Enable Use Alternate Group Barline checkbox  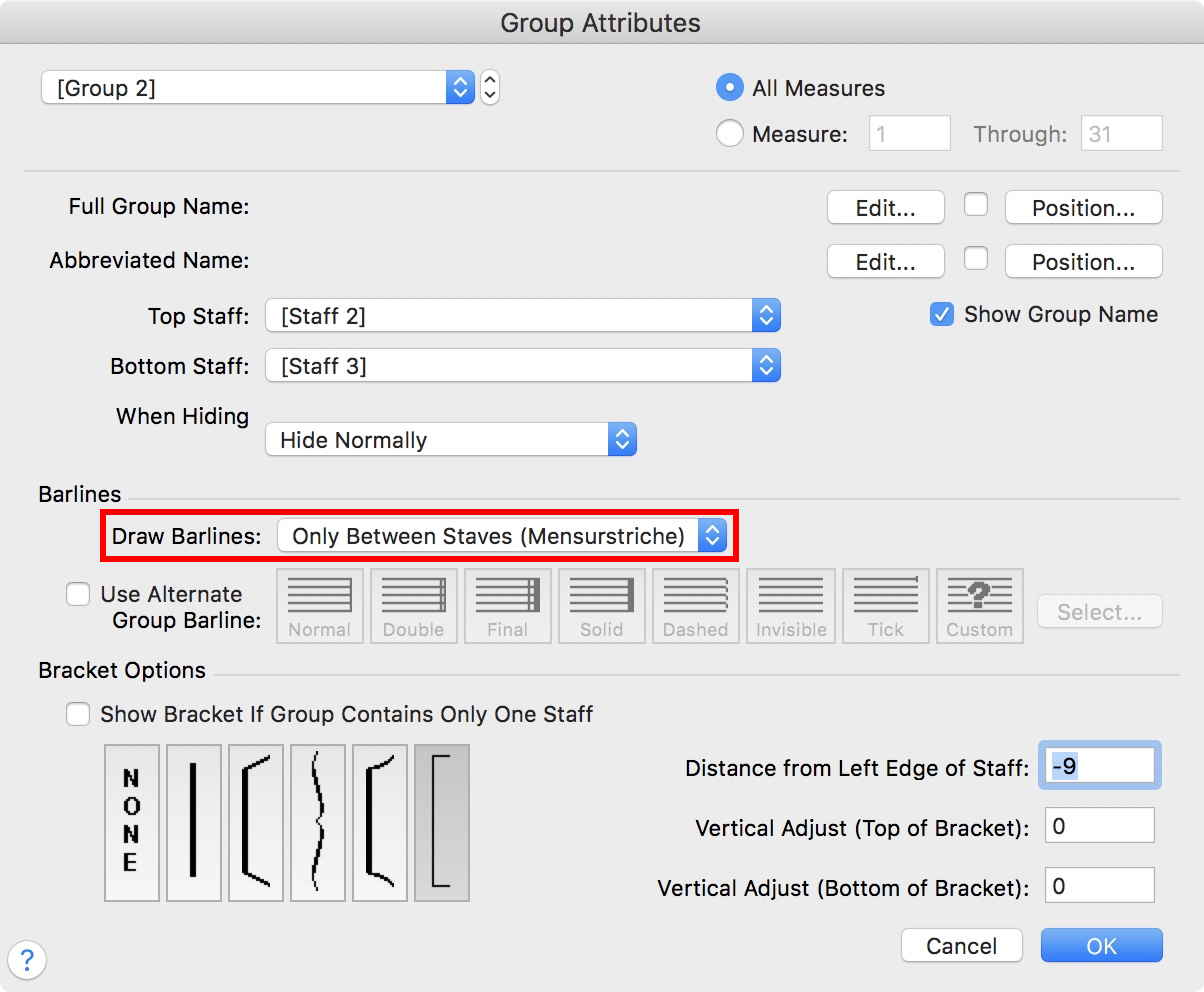pyautogui.click(x=78, y=594)
